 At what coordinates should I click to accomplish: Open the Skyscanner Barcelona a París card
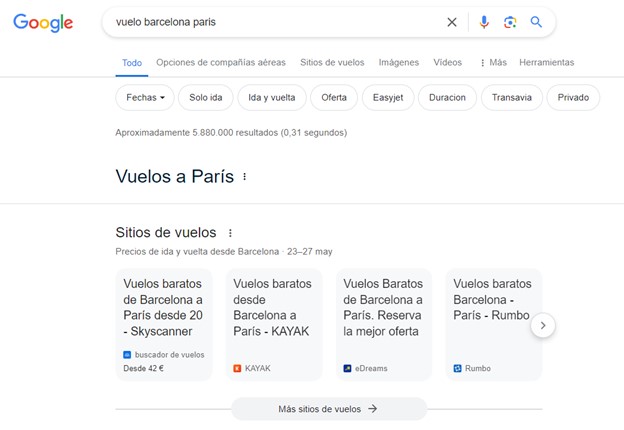(x=164, y=325)
